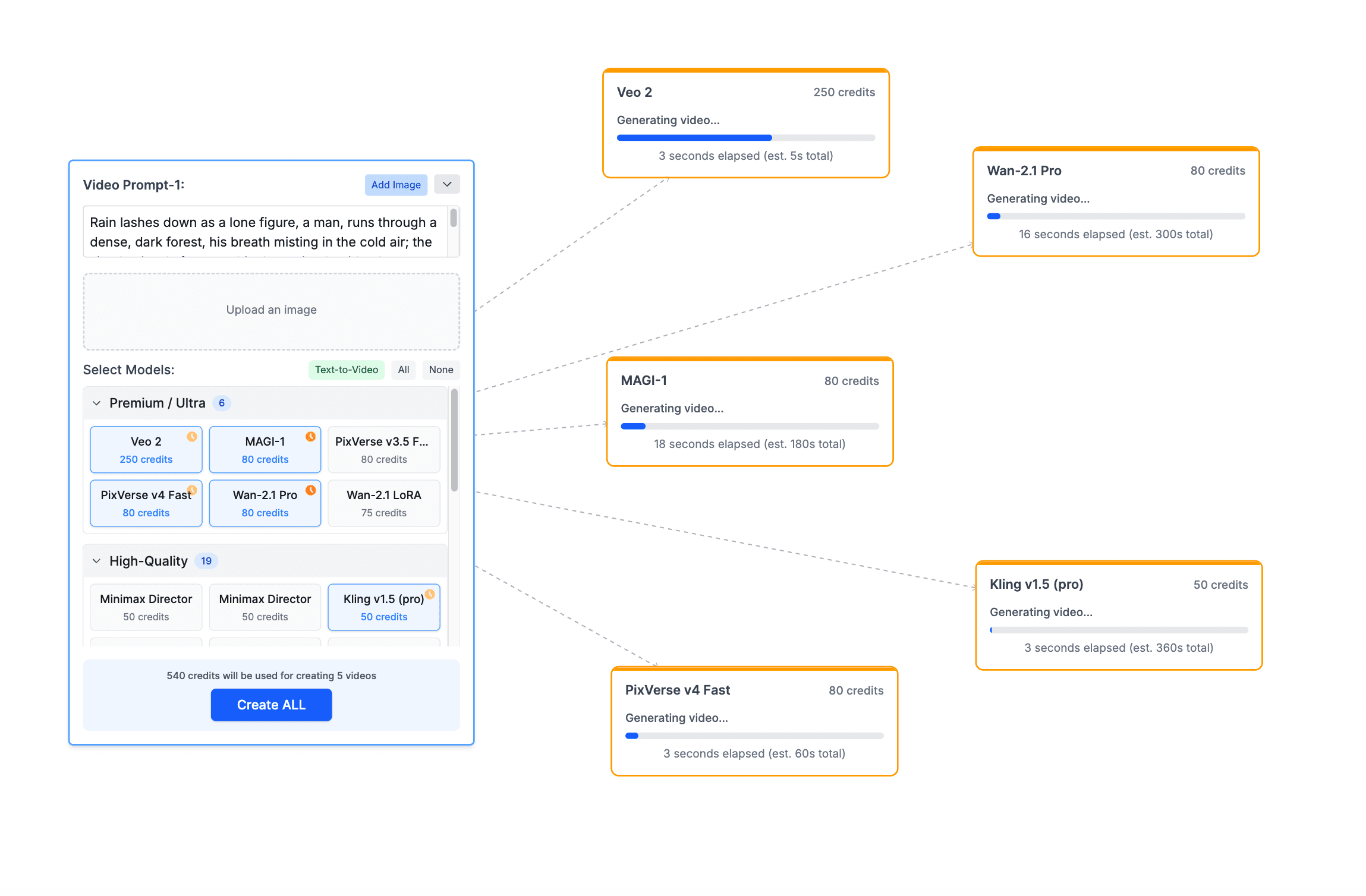Click the 'Select Models:' label
1366x896 pixels.
128,370
